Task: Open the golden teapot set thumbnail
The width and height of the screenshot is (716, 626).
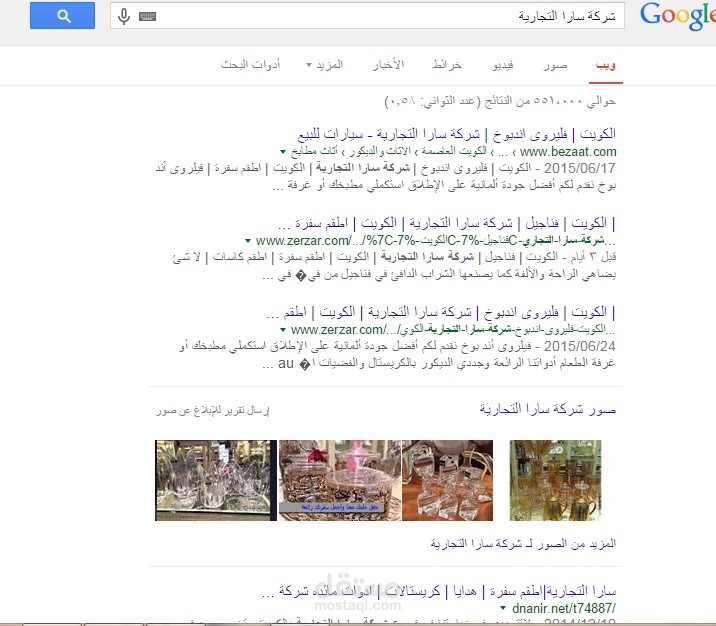Action: 555,480
